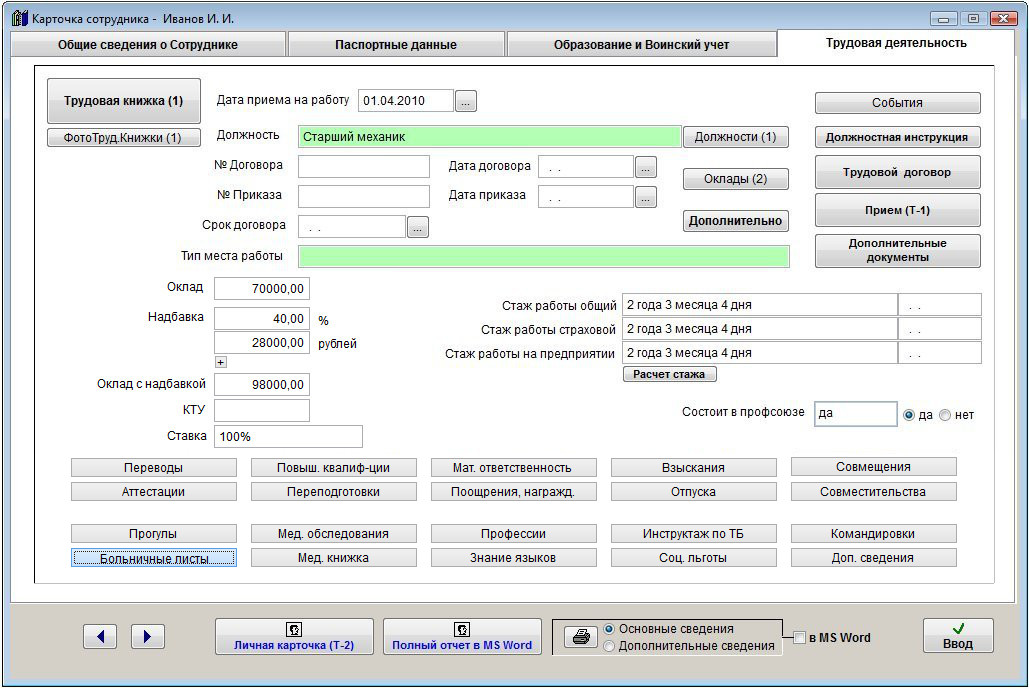Open Полный отчет в MS Word
Viewport: 1029px width, 689px height.
point(462,637)
